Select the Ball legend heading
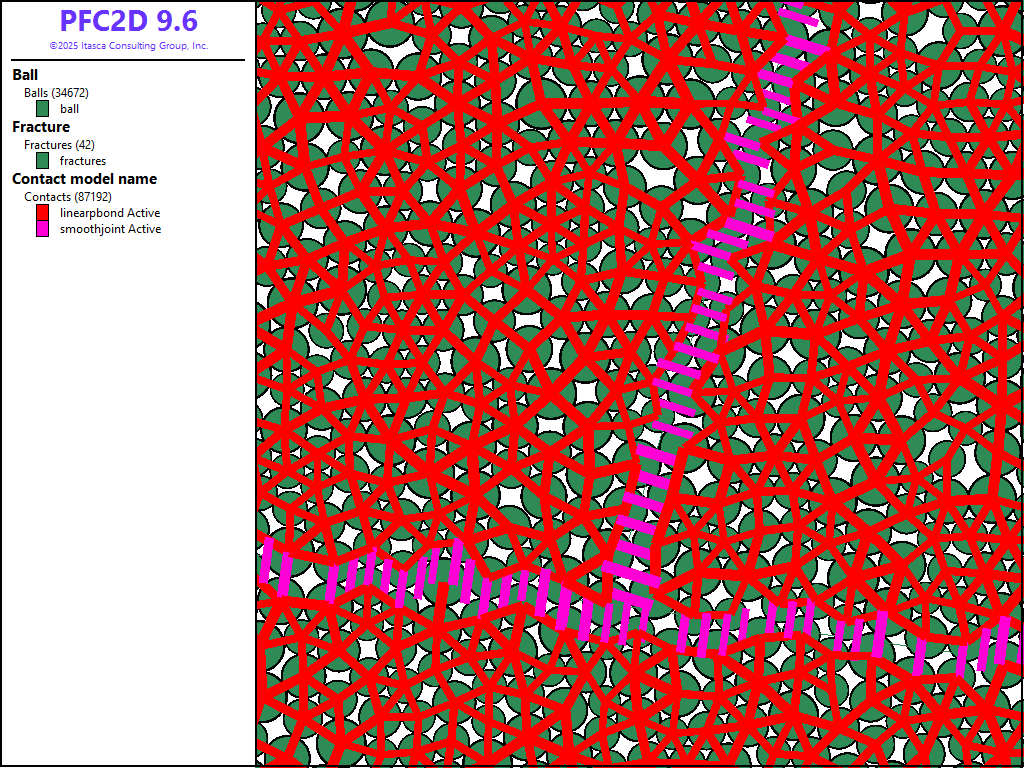The image size is (1024, 768). [25, 75]
